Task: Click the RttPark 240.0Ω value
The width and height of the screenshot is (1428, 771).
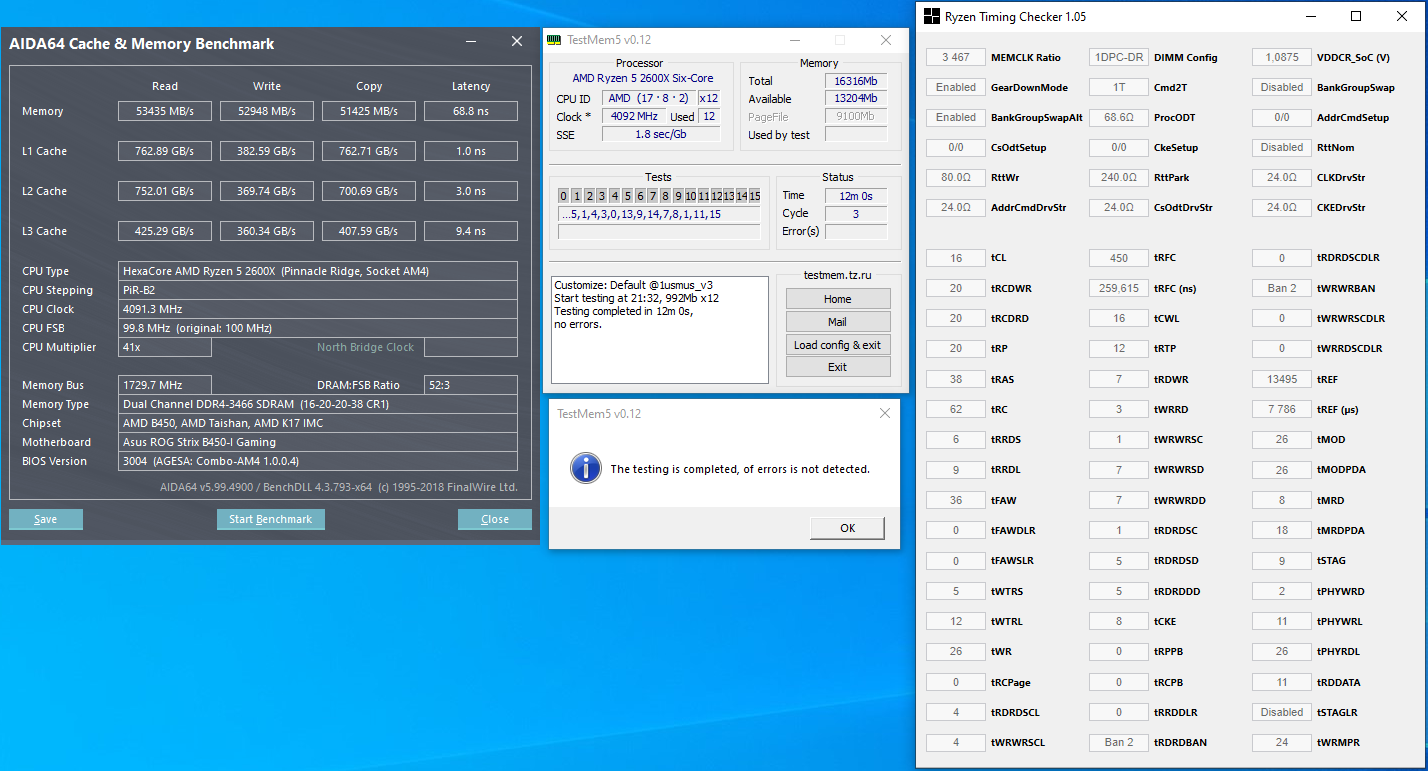Action: point(1119,178)
